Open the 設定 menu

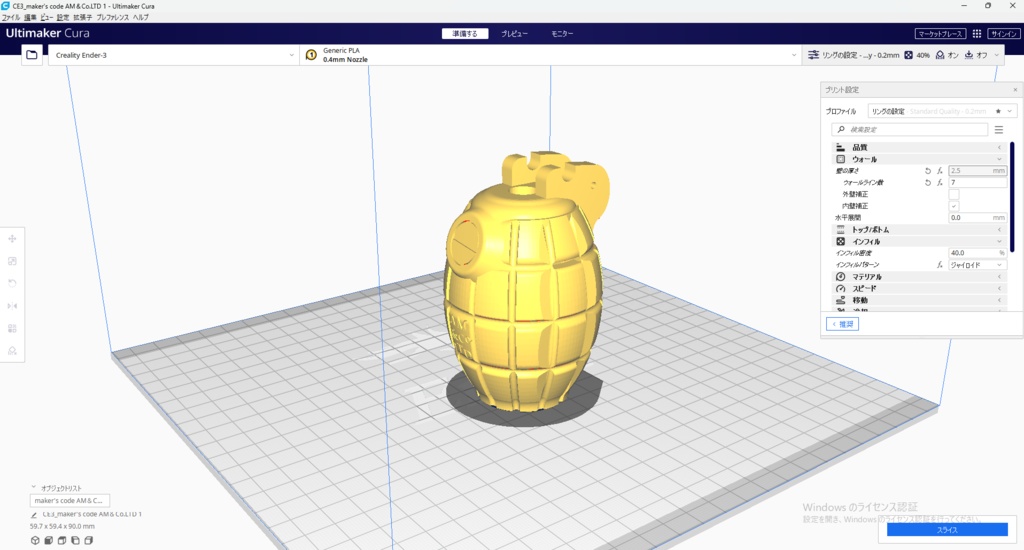63,18
